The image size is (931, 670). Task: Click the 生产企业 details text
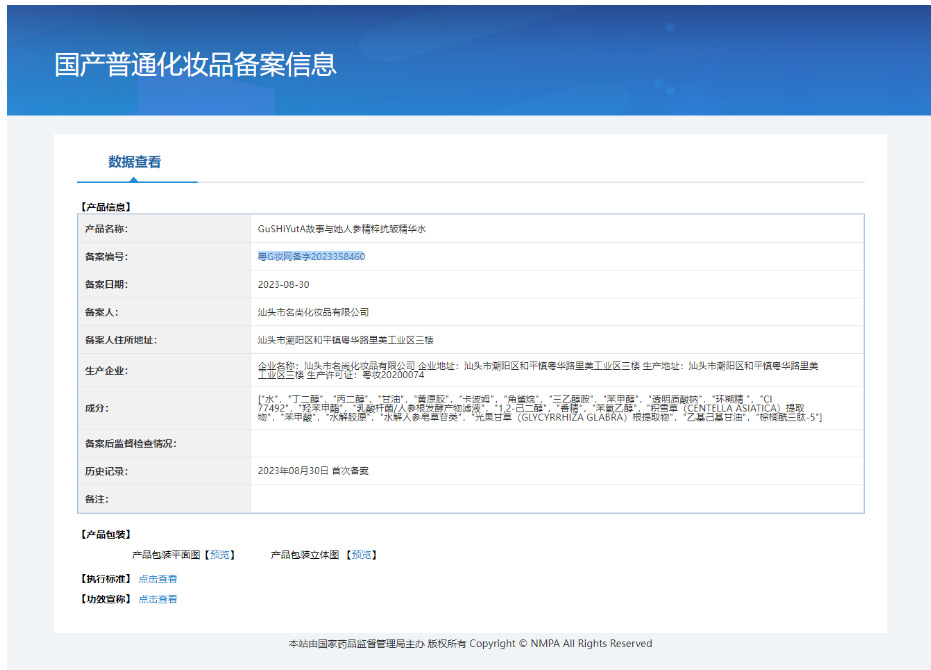540,370
